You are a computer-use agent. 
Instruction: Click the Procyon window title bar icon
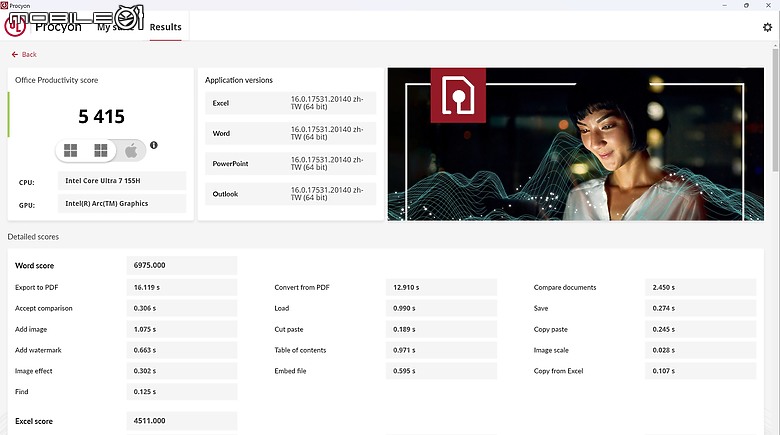point(4,5)
